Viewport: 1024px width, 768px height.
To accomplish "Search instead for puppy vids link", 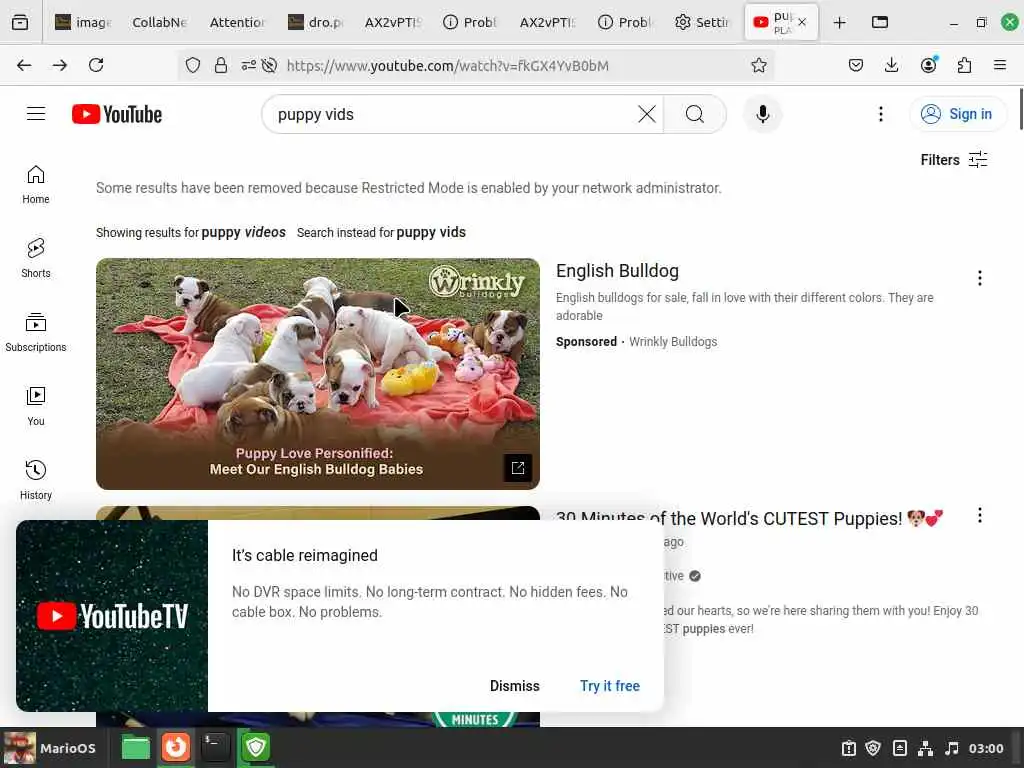I will pyautogui.click(x=430, y=232).
